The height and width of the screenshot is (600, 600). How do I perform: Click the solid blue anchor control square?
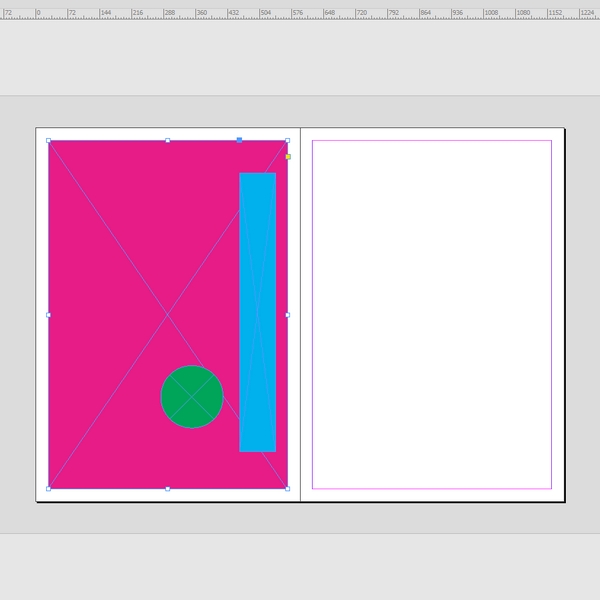pyautogui.click(x=239, y=140)
